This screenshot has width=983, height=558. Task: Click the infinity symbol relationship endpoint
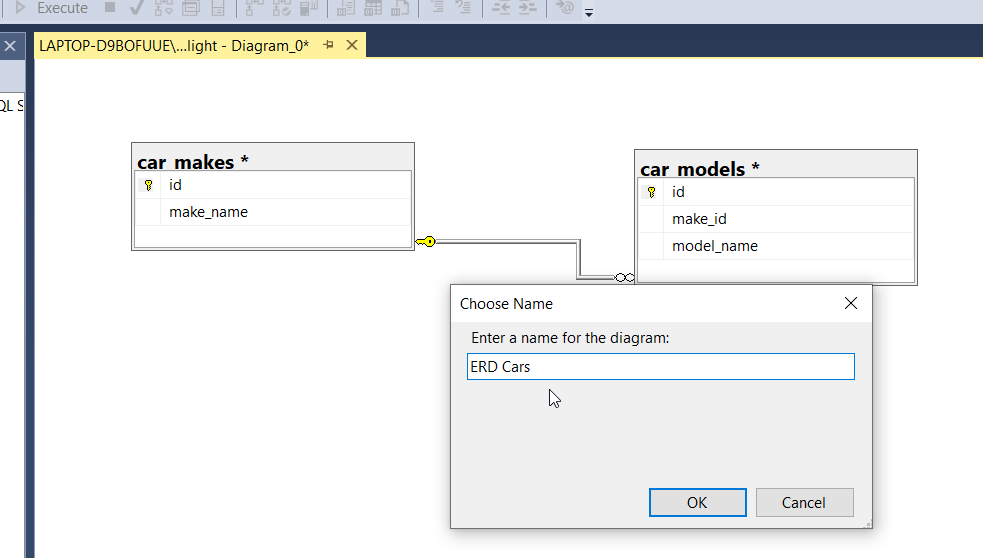(x=624, y=277)
